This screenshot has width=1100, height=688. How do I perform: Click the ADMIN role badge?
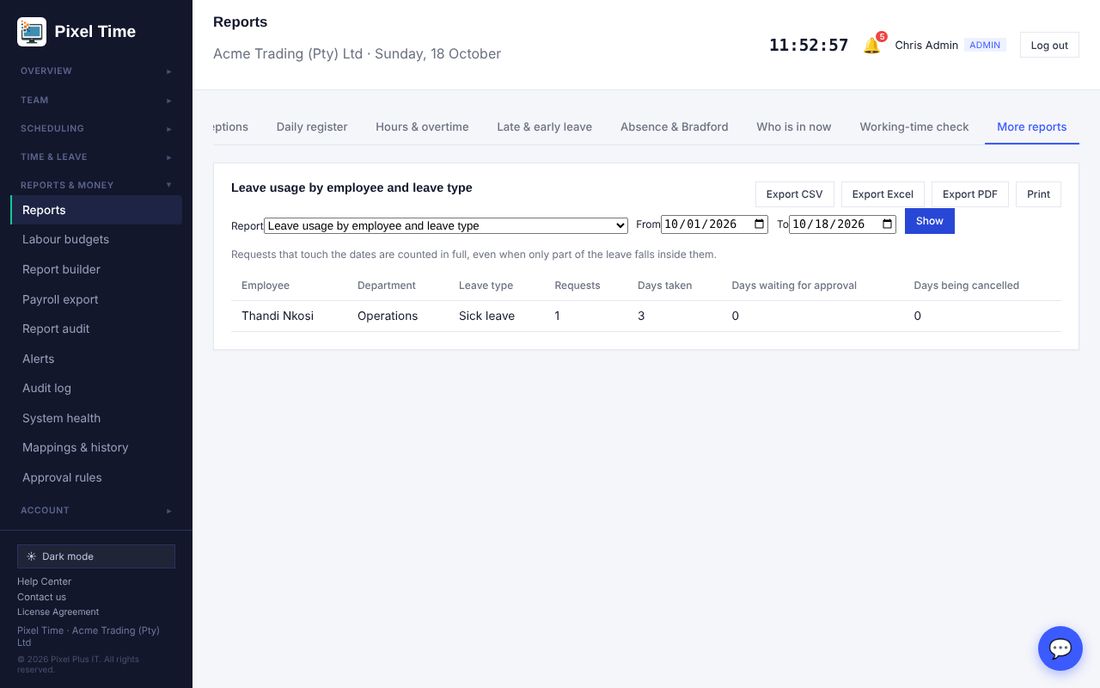(985, 45)
